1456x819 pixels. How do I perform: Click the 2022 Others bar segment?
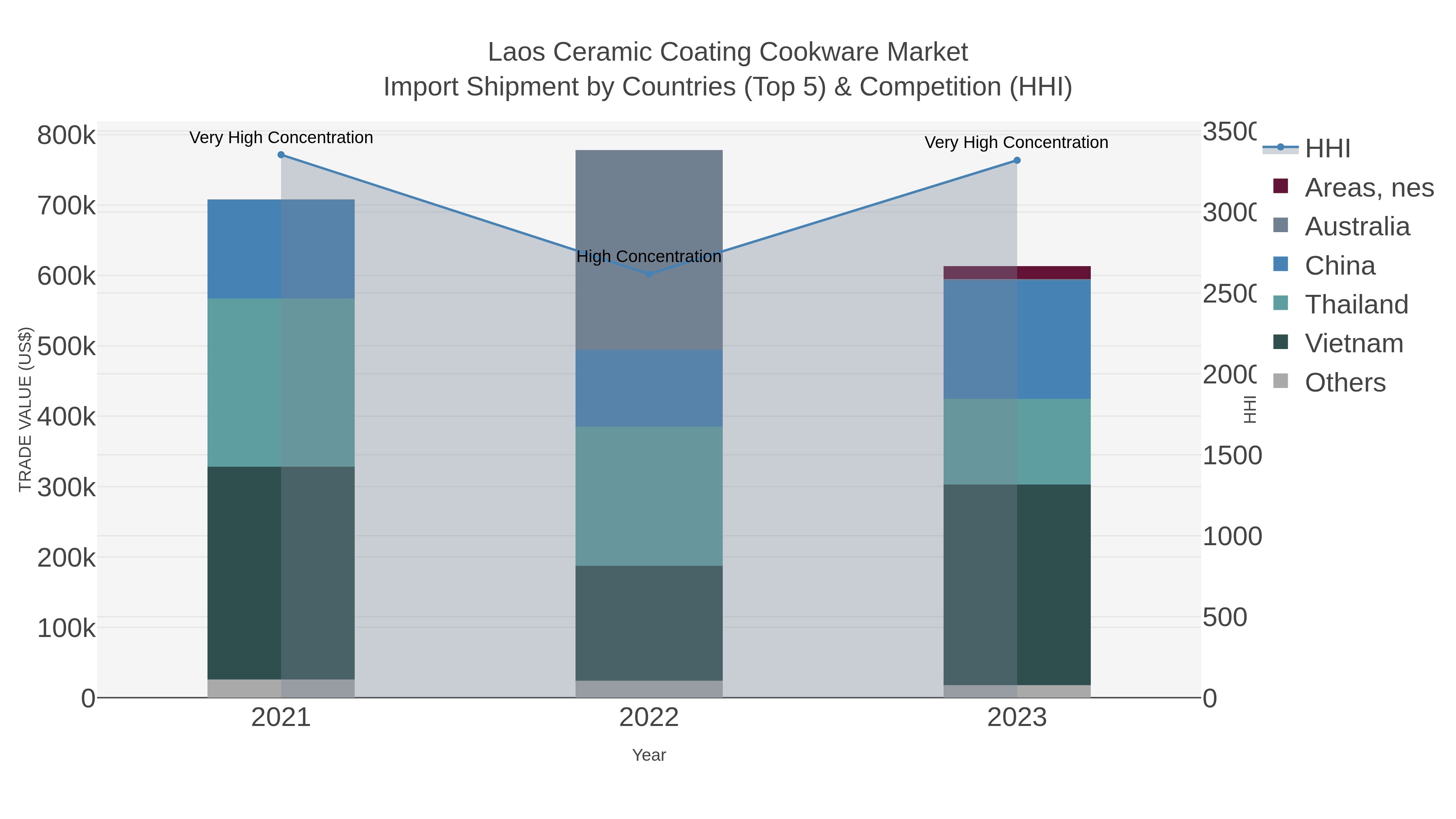pos(649,689)
